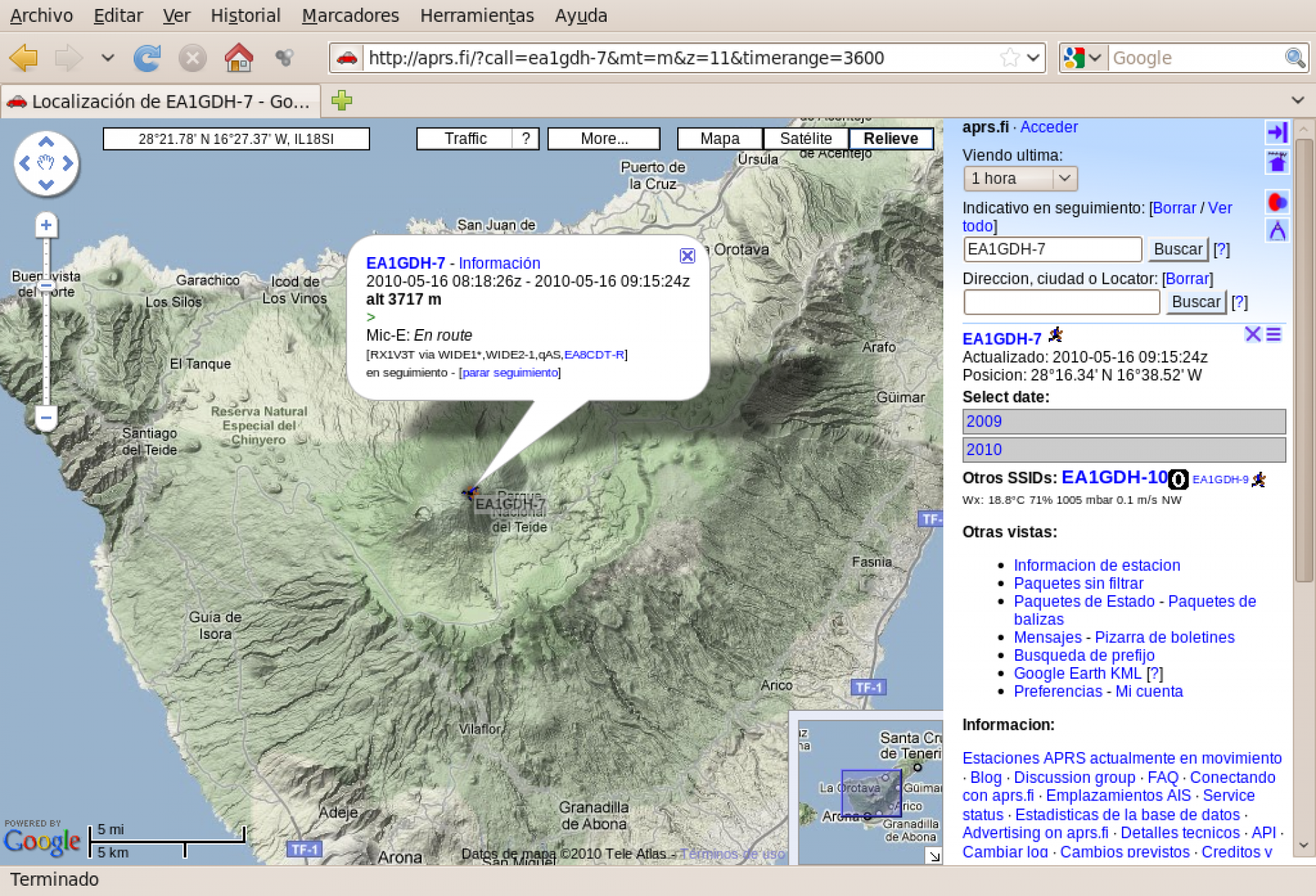Image resolution: width=1316 pixels, height=896 pixels.
Task: Click the Indicativo EA1GDH-7 input field
Action: pos(1052,249)
